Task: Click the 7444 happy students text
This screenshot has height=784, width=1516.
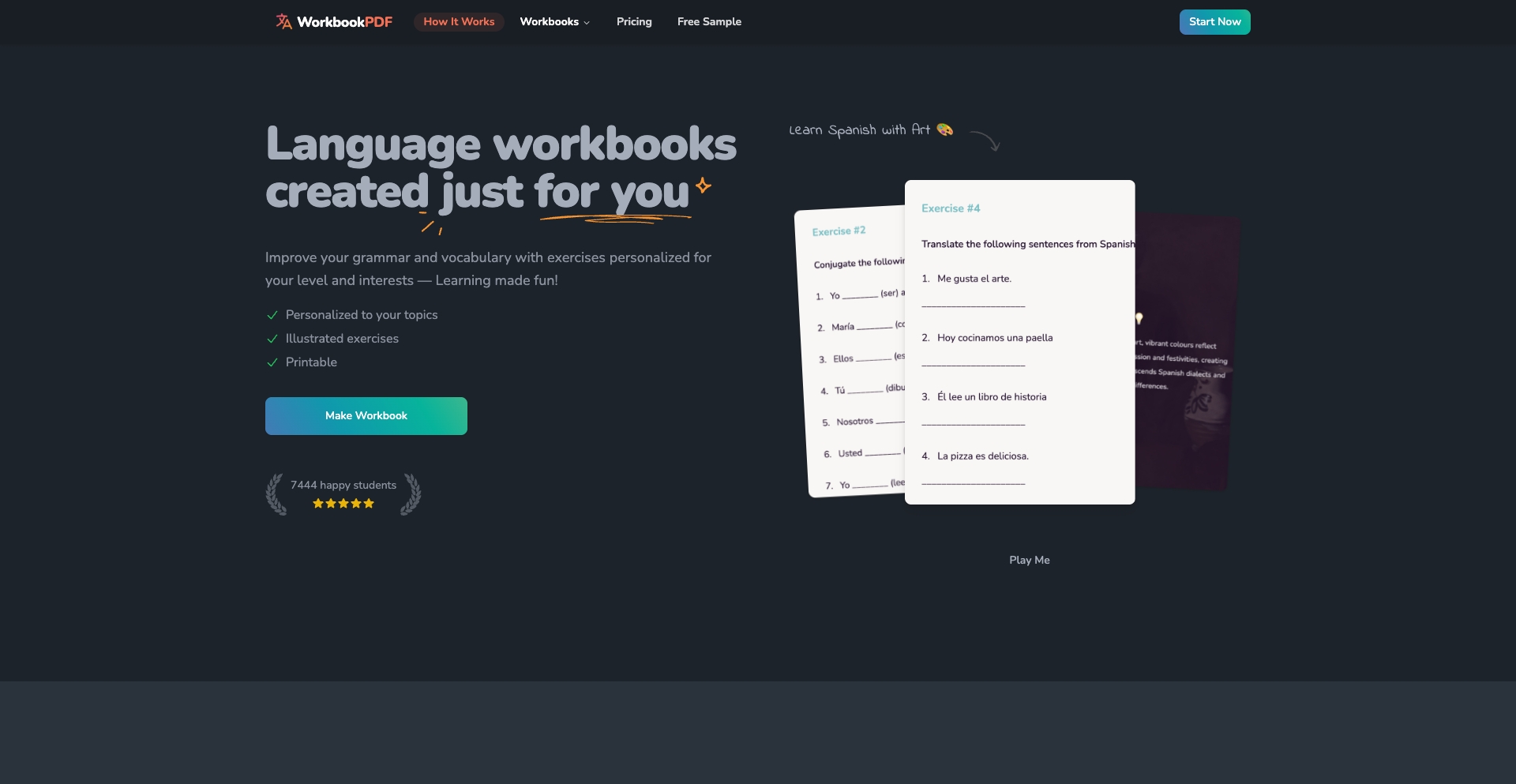Action: [343, 485]
